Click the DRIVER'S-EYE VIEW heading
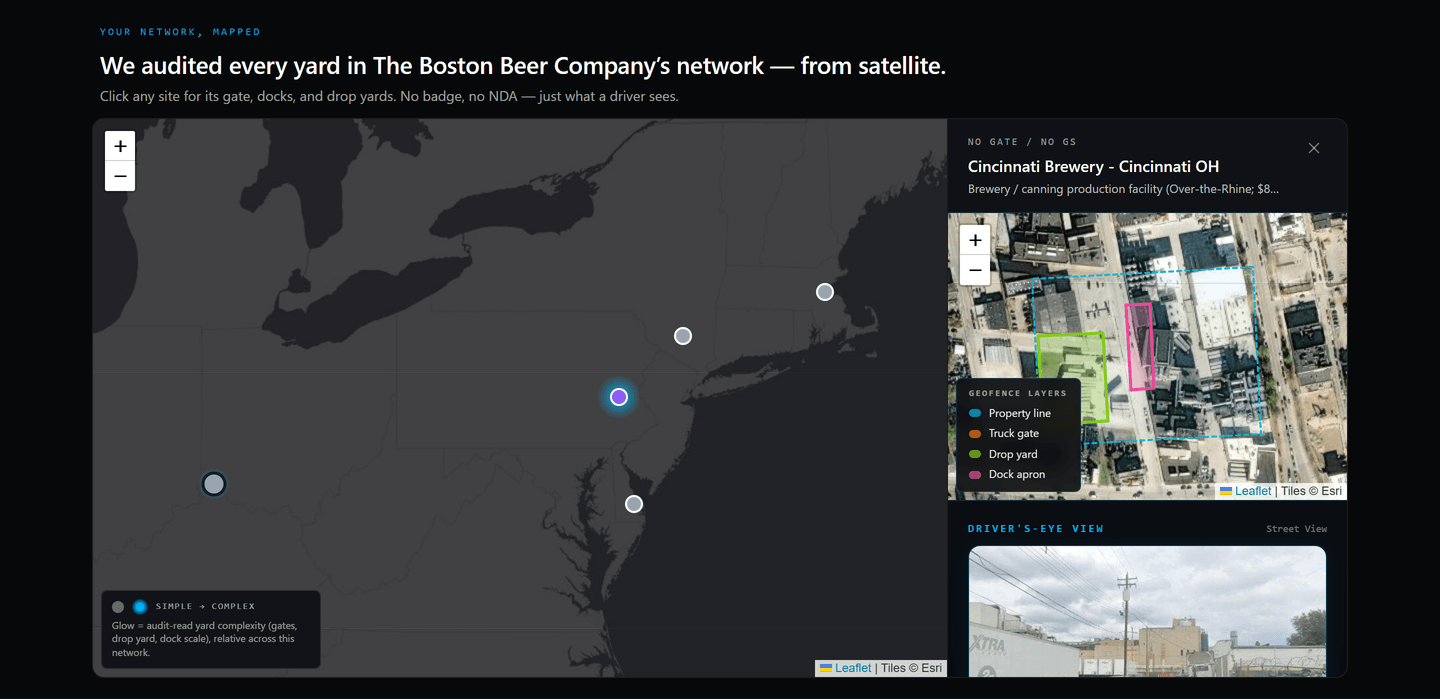 [x=1036, y=529]
